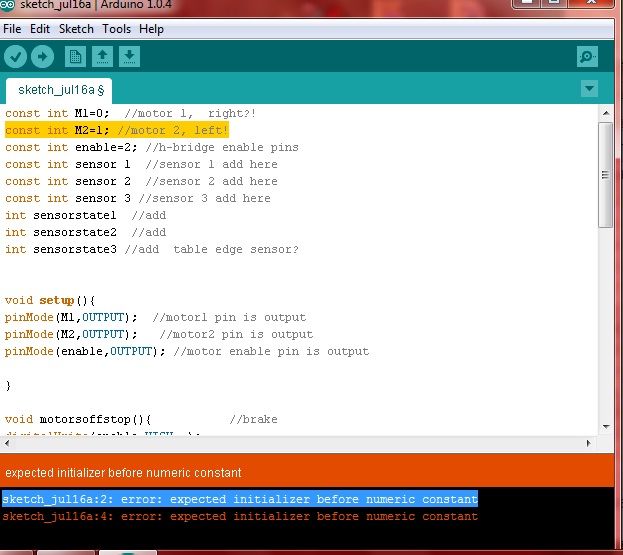The image size is (623, 555).
Task: Open the Sketch menu
Action: coord(76,29)
